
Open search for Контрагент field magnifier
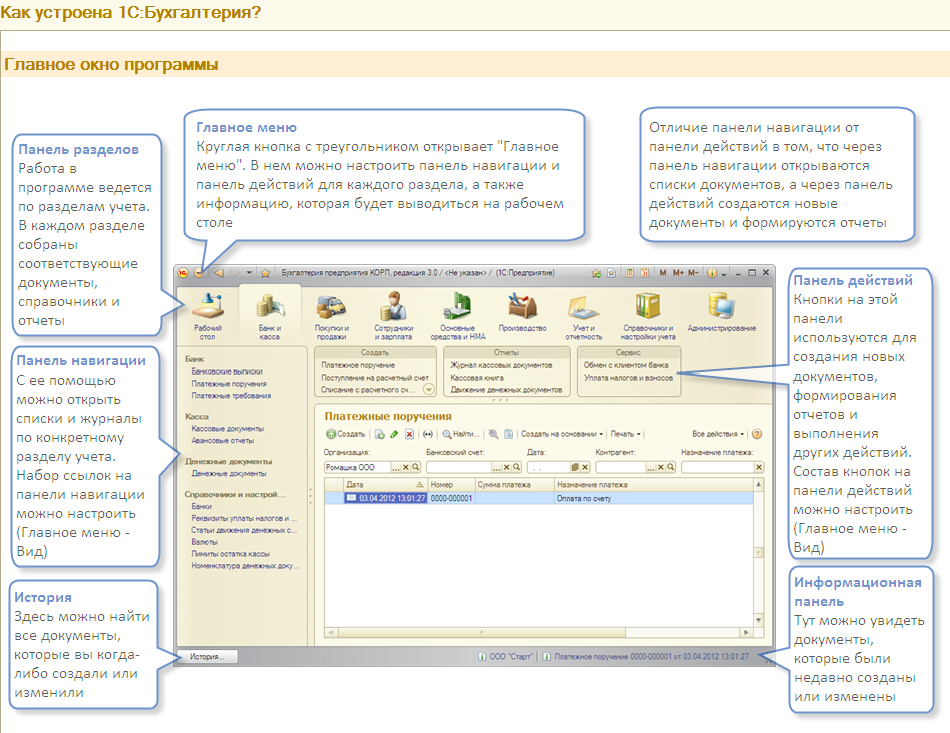pos(671,467)
